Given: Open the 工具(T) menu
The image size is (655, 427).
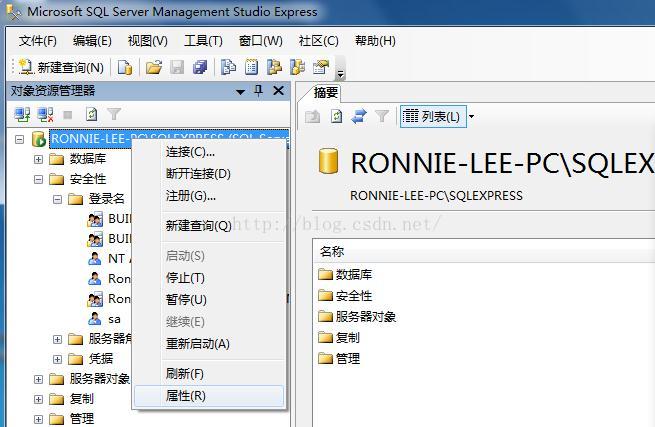Looking at the screenshot, I should point(203,41).
